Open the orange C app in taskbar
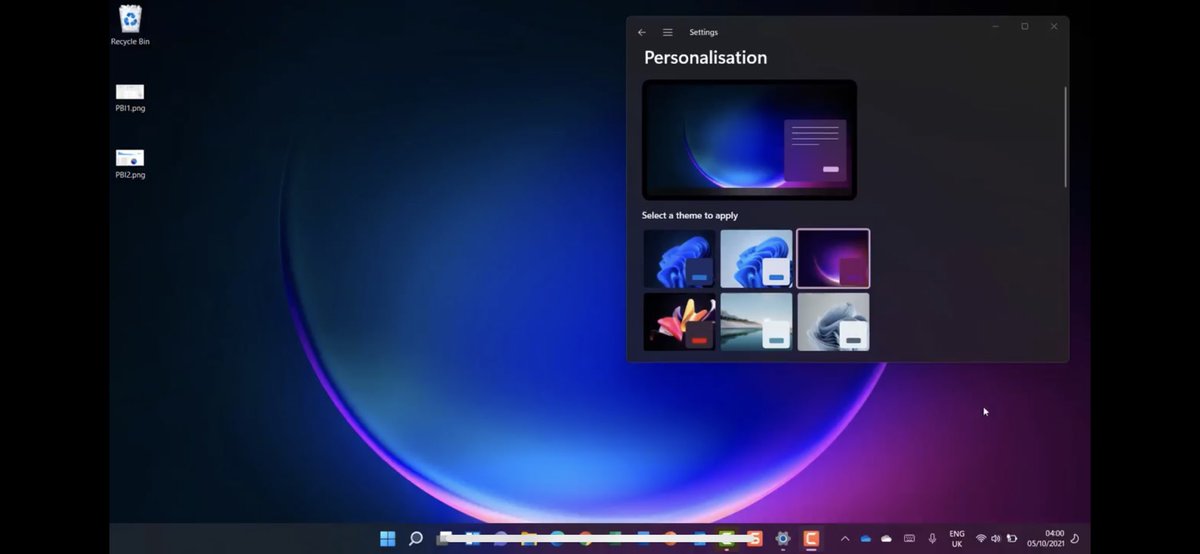This screenshot has width=1200, height=554. pos(811,539)
